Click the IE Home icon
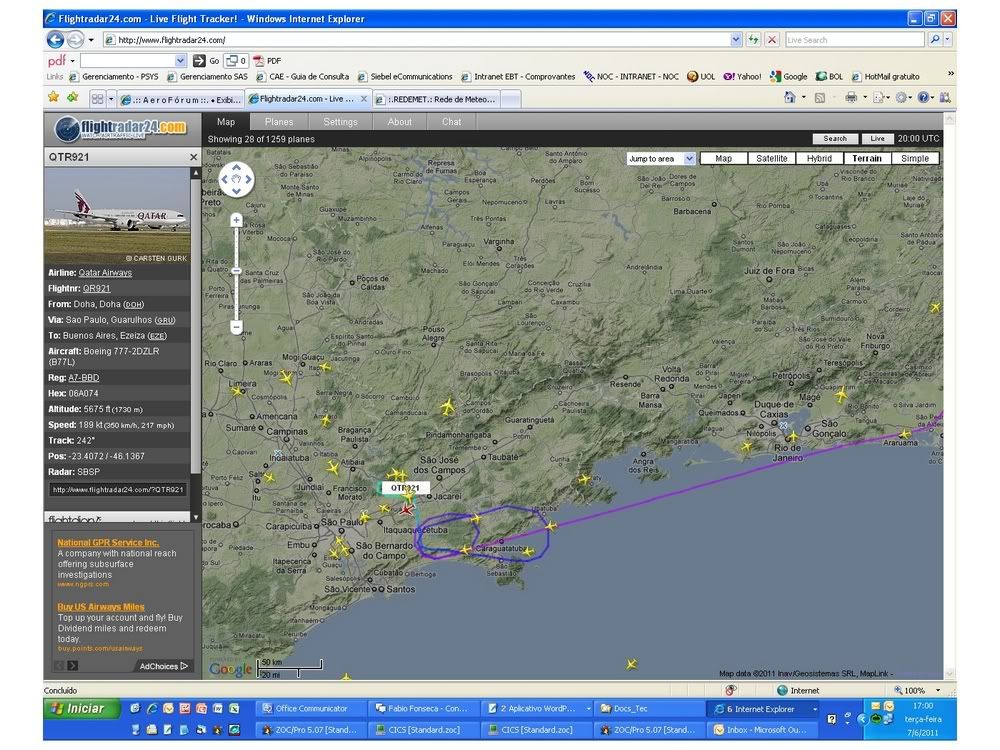The width and height of the screenshot is (1000, 750). click(x=788, y=98)
